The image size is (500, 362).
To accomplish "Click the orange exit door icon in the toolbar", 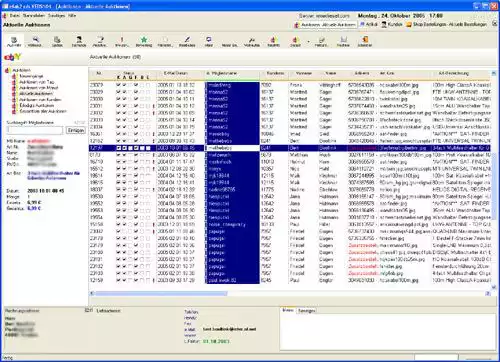I will [x=365, y=39].
